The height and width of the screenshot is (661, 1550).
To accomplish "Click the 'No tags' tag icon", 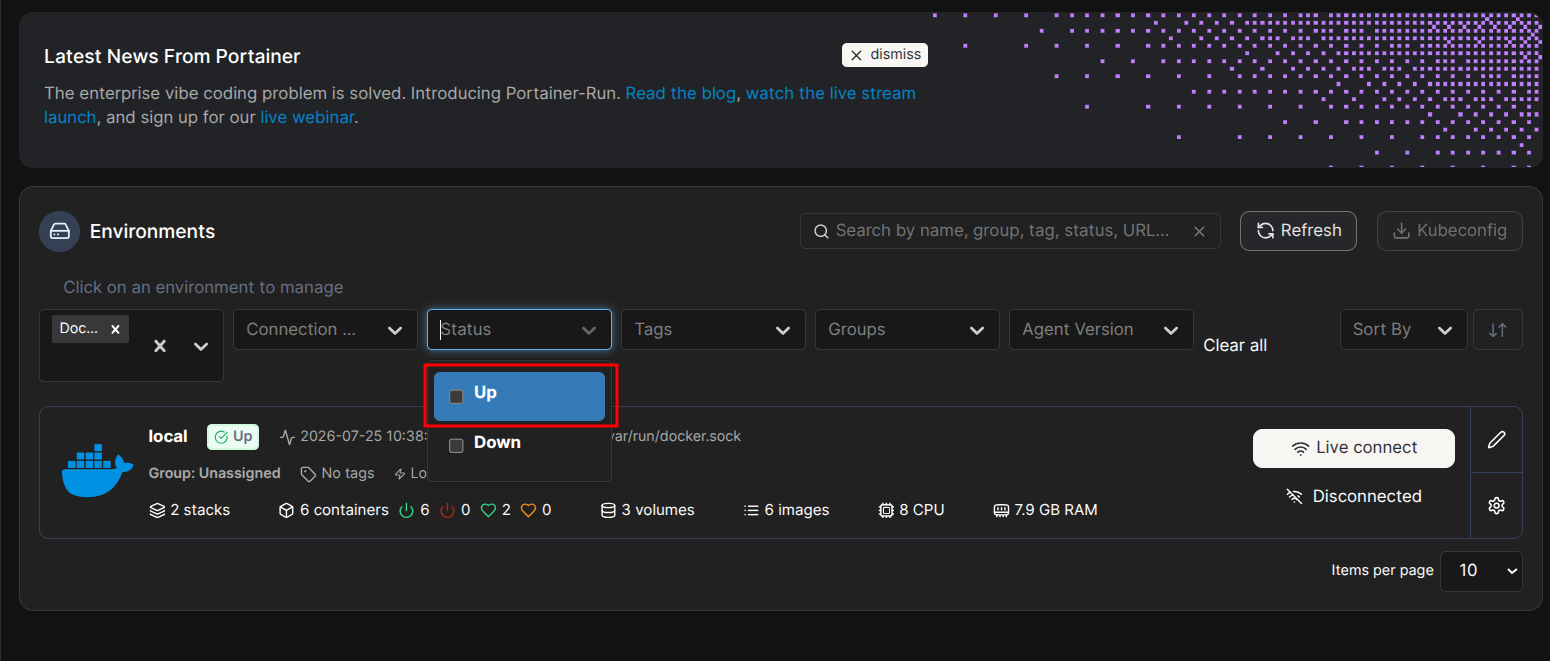I will click(308, 474).
